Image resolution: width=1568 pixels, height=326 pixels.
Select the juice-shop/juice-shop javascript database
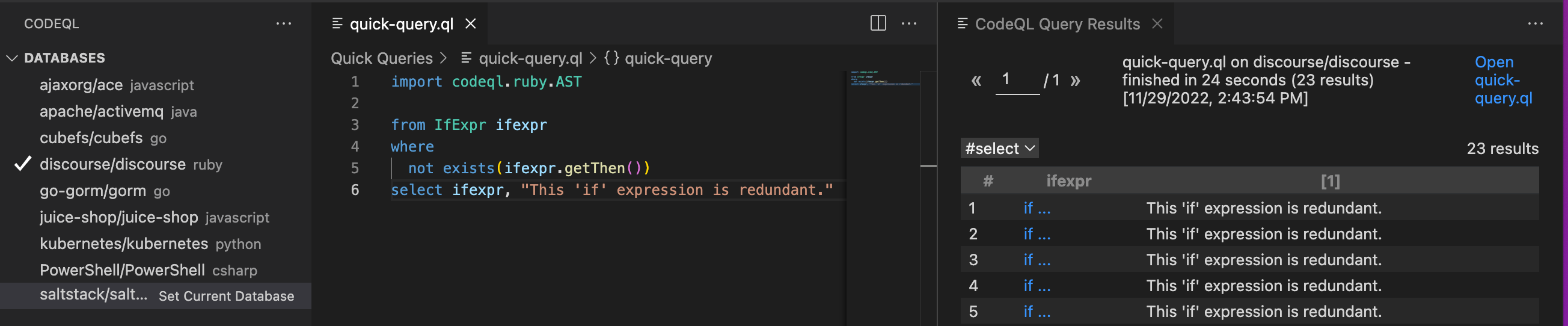(155, 218)
